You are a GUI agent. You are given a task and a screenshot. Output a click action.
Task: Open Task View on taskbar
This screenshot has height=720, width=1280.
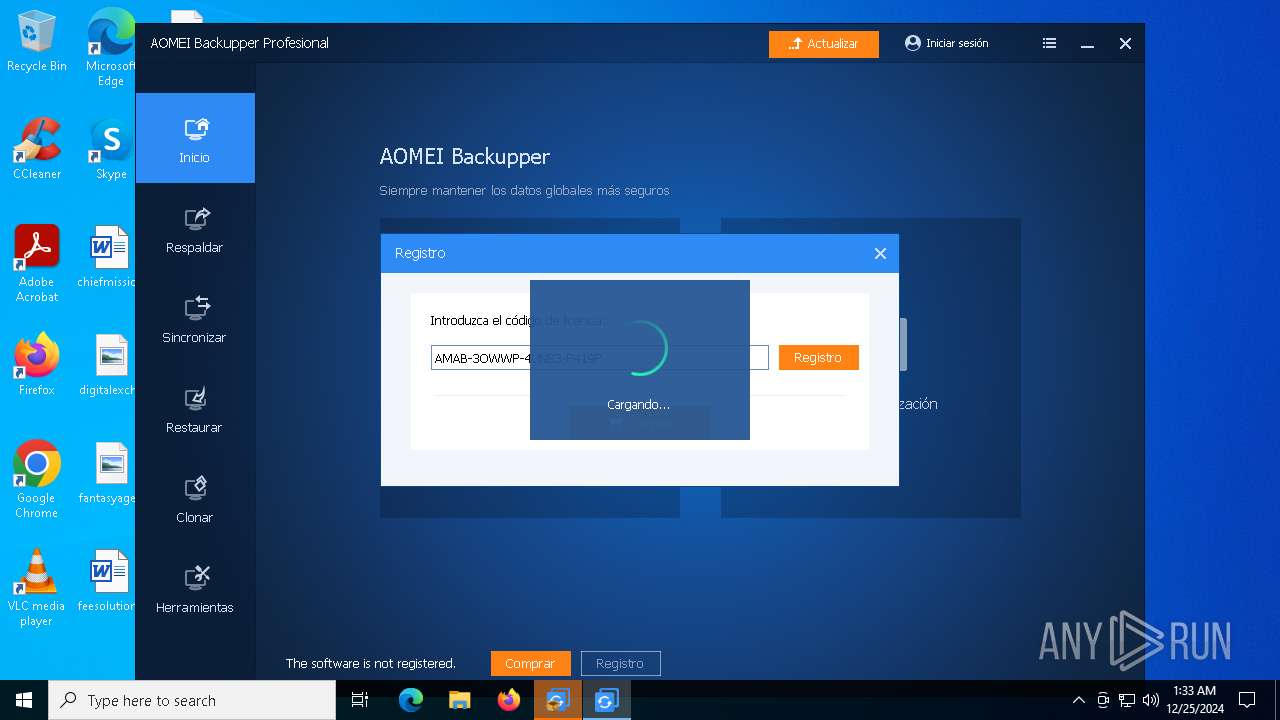[x=361, y=700]
